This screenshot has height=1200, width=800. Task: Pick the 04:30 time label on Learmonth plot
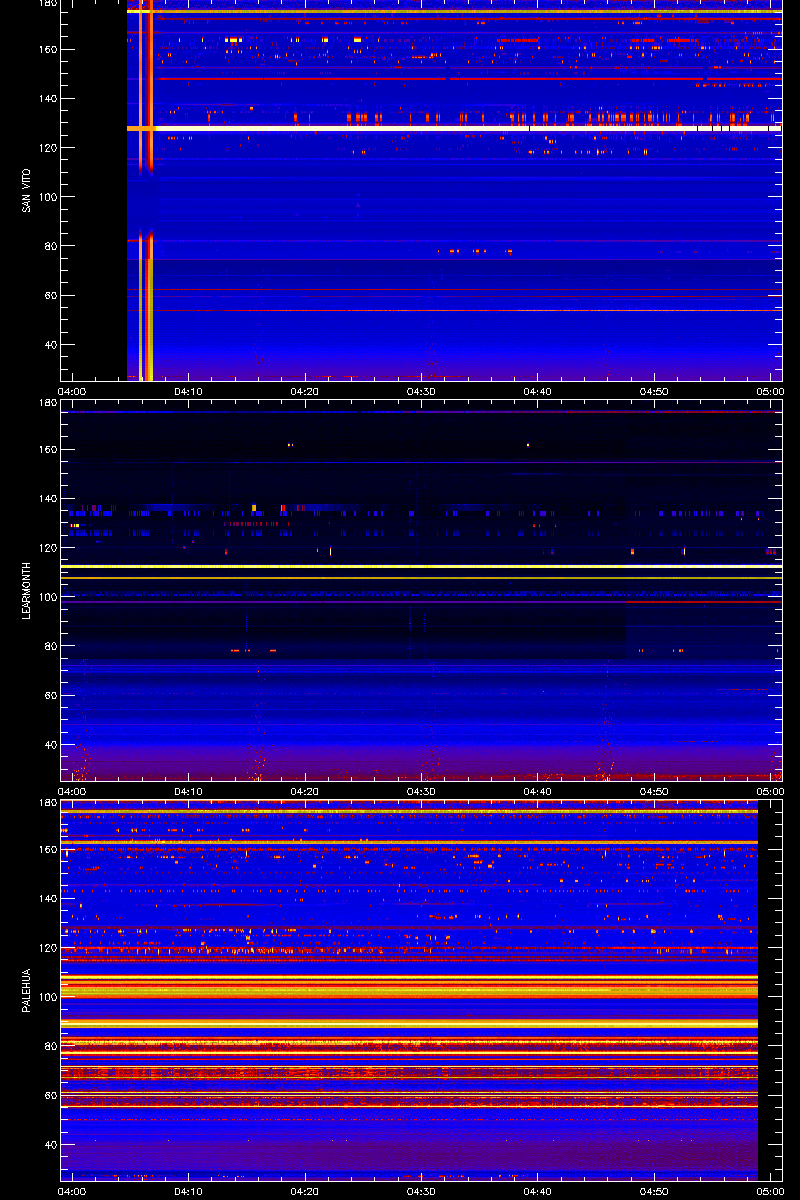pos(421,791)
